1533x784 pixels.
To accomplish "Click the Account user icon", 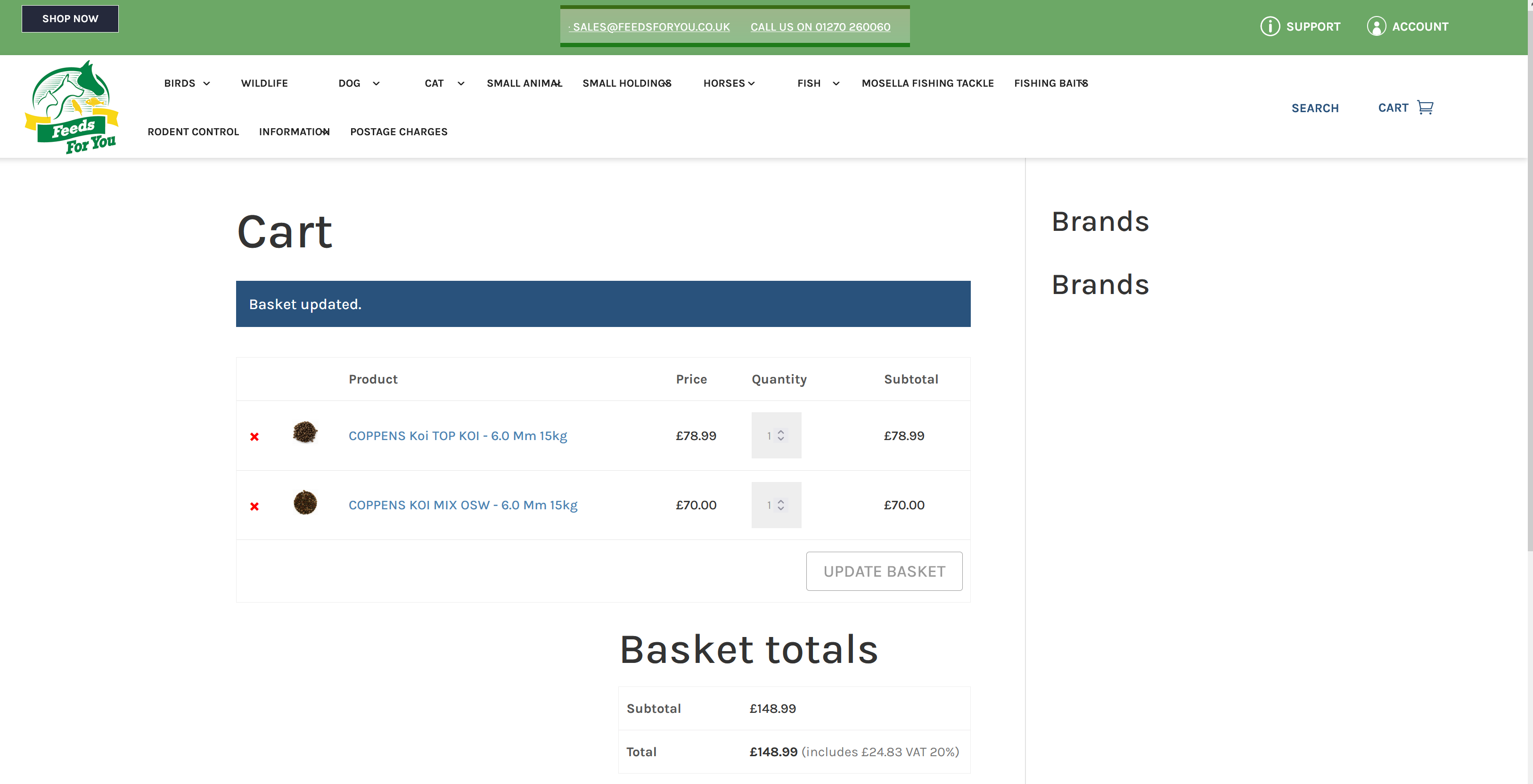I will [x=1376, y=26].
